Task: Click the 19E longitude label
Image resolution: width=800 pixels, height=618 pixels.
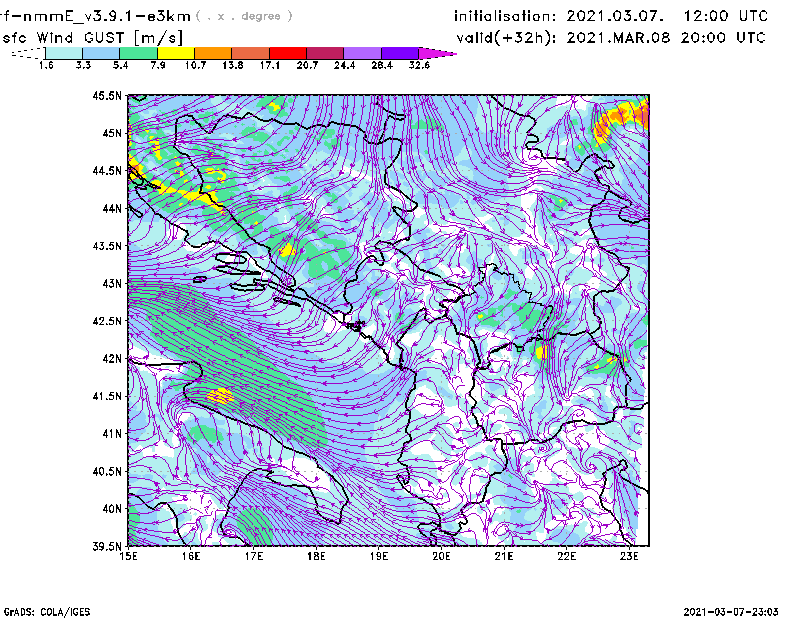Action: (x=379, y=556)
